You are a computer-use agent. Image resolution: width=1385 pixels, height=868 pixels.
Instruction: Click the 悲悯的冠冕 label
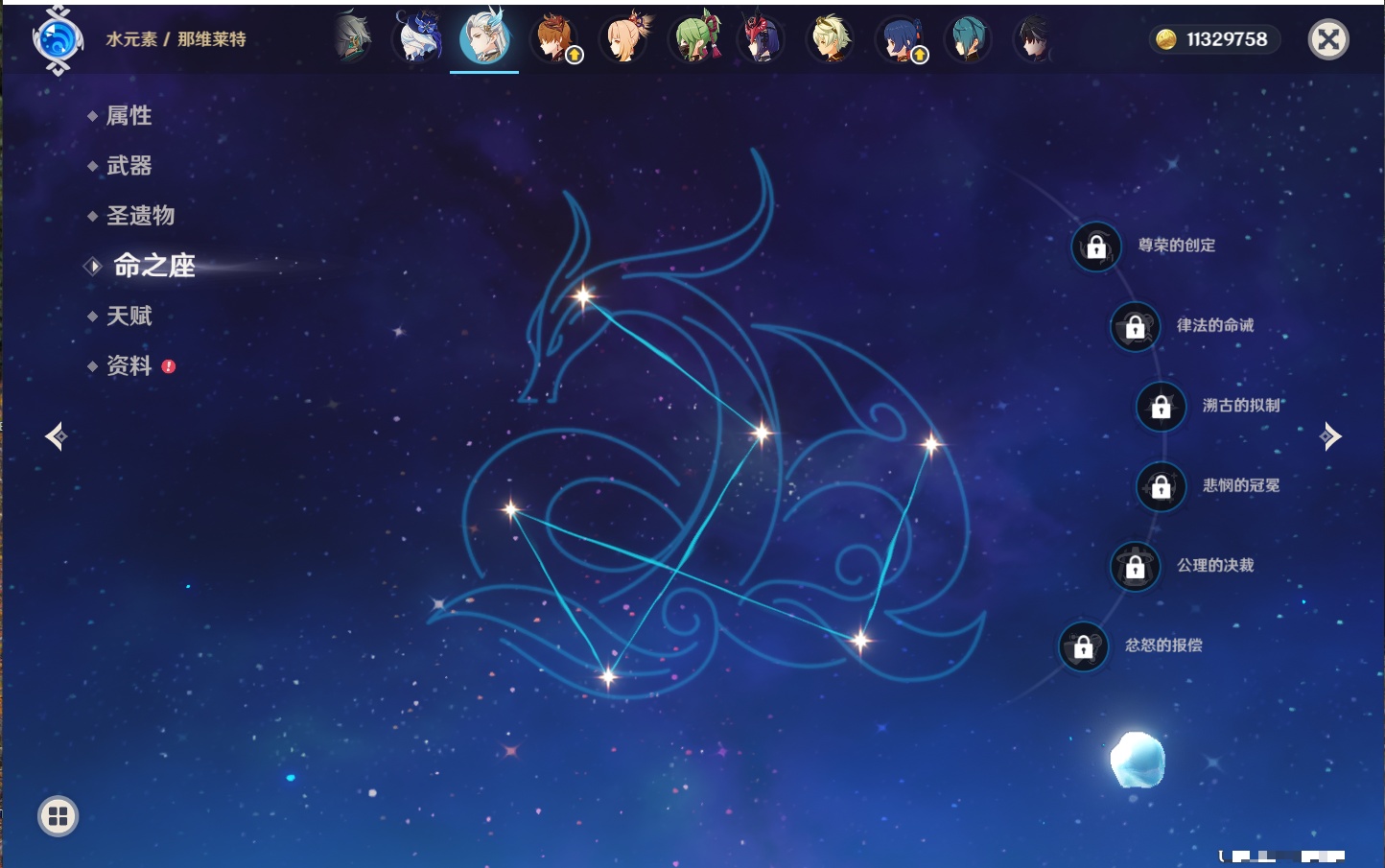[1241, 485]
